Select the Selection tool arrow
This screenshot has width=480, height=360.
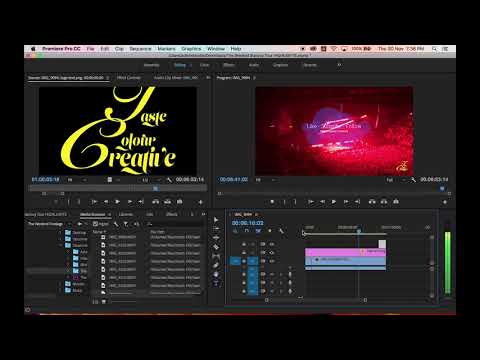[216, 220]
